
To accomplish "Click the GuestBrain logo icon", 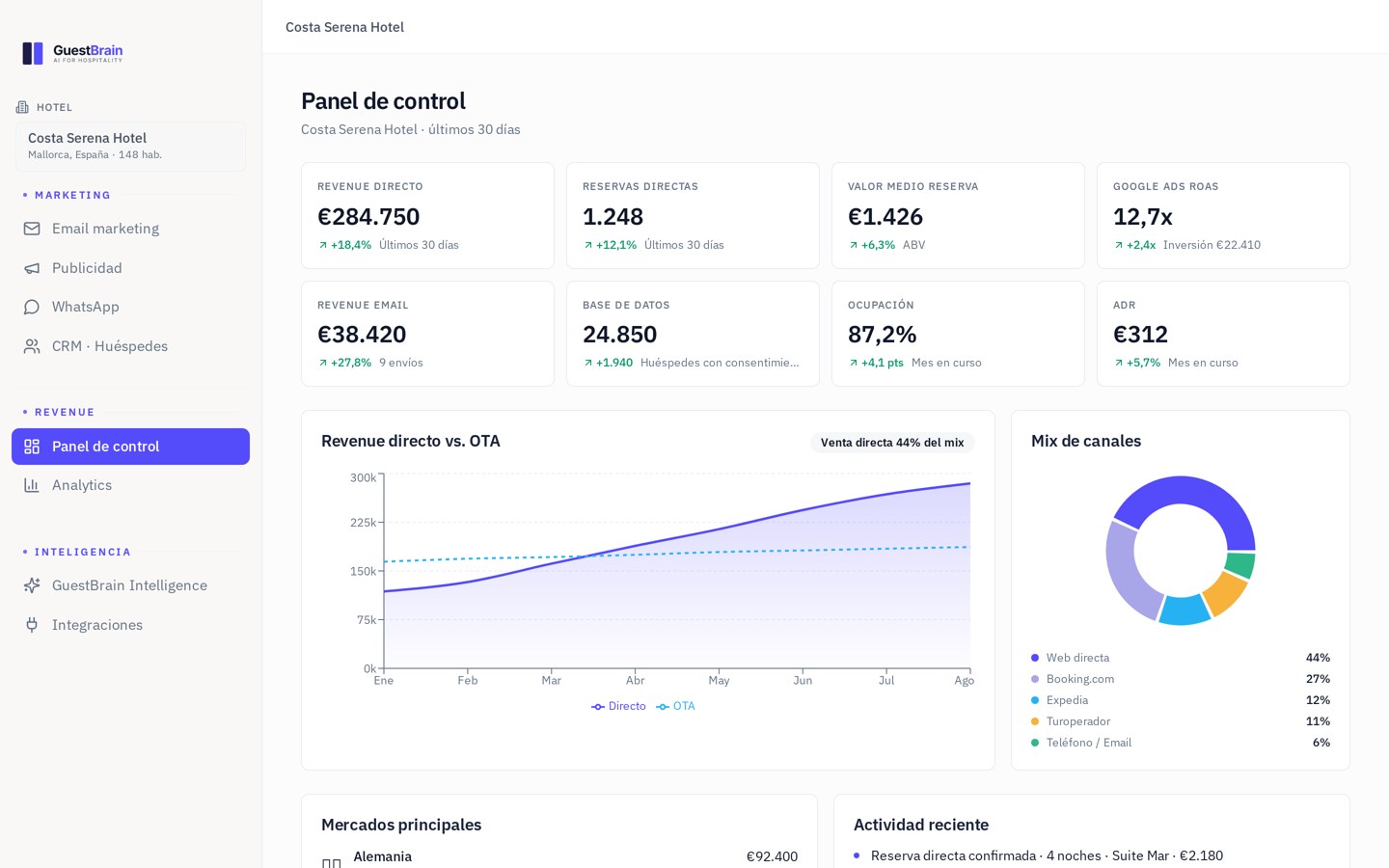I will (x=33, y=53).
